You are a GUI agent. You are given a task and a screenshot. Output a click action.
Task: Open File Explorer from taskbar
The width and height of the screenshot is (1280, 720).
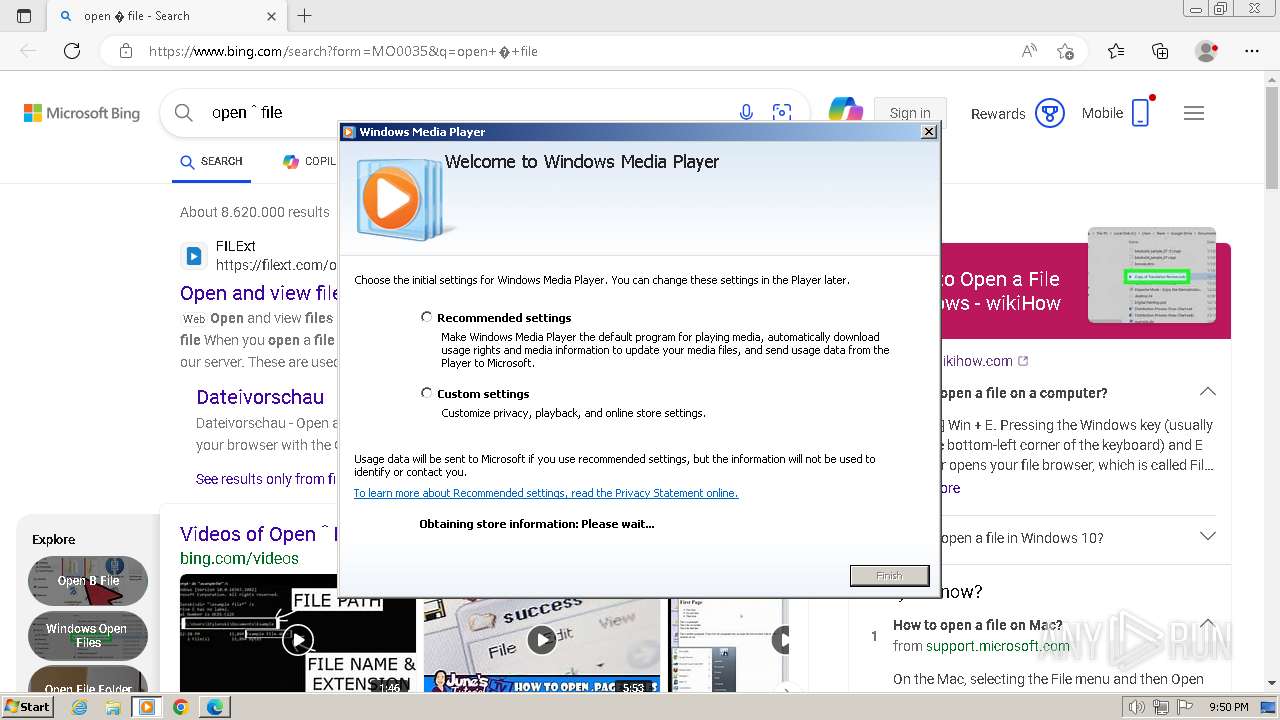coord(113,707)
